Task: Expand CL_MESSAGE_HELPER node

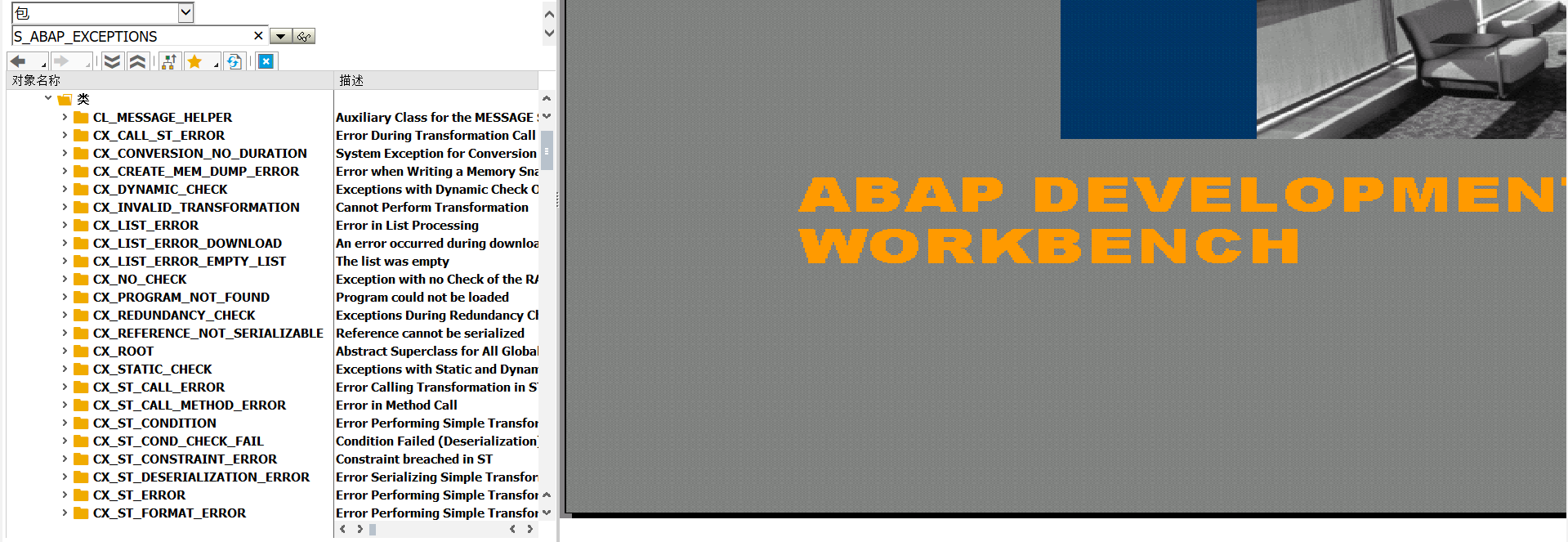Action: [65, 117]
